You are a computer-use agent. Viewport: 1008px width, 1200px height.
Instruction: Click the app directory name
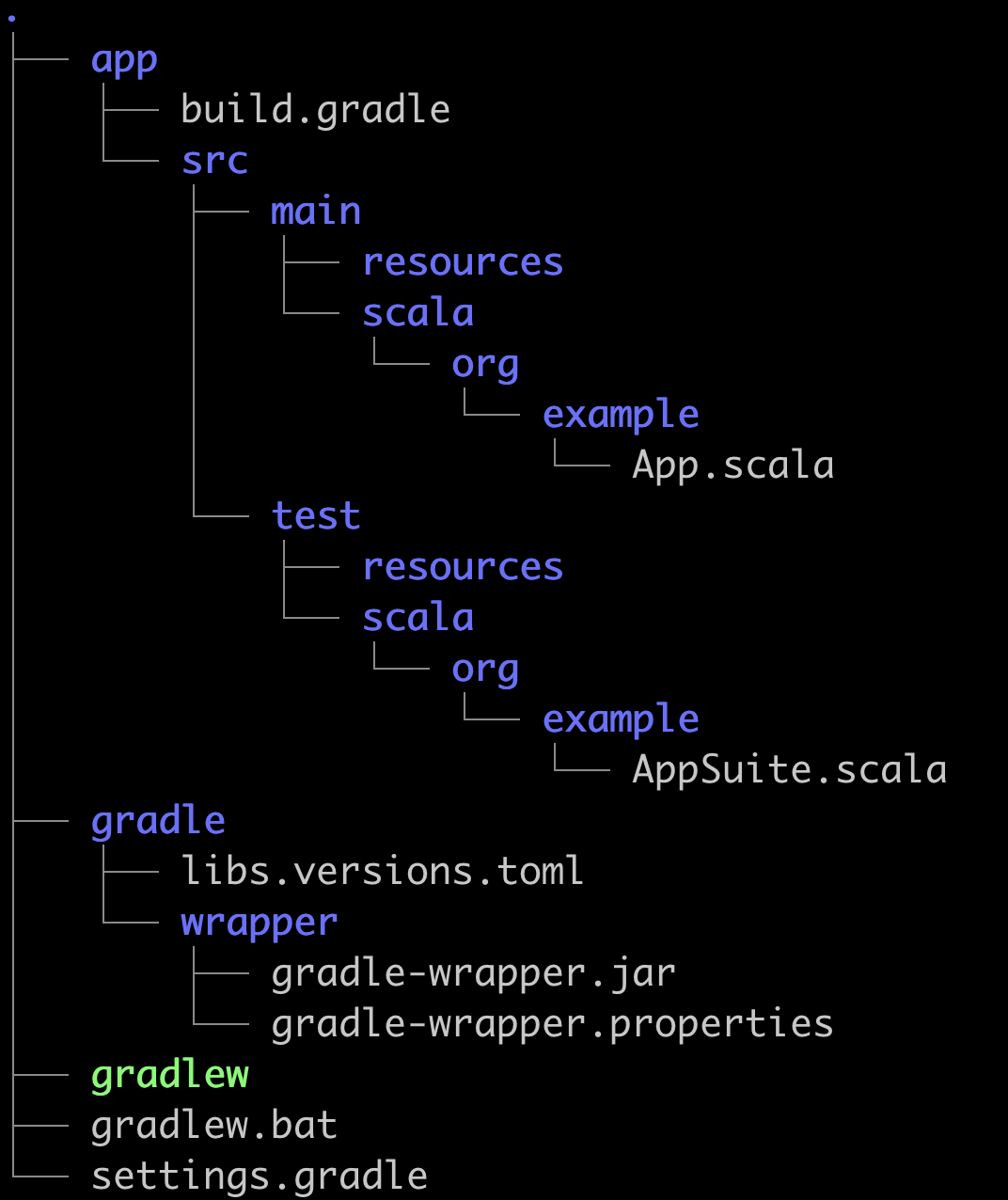tap(124, 60)
